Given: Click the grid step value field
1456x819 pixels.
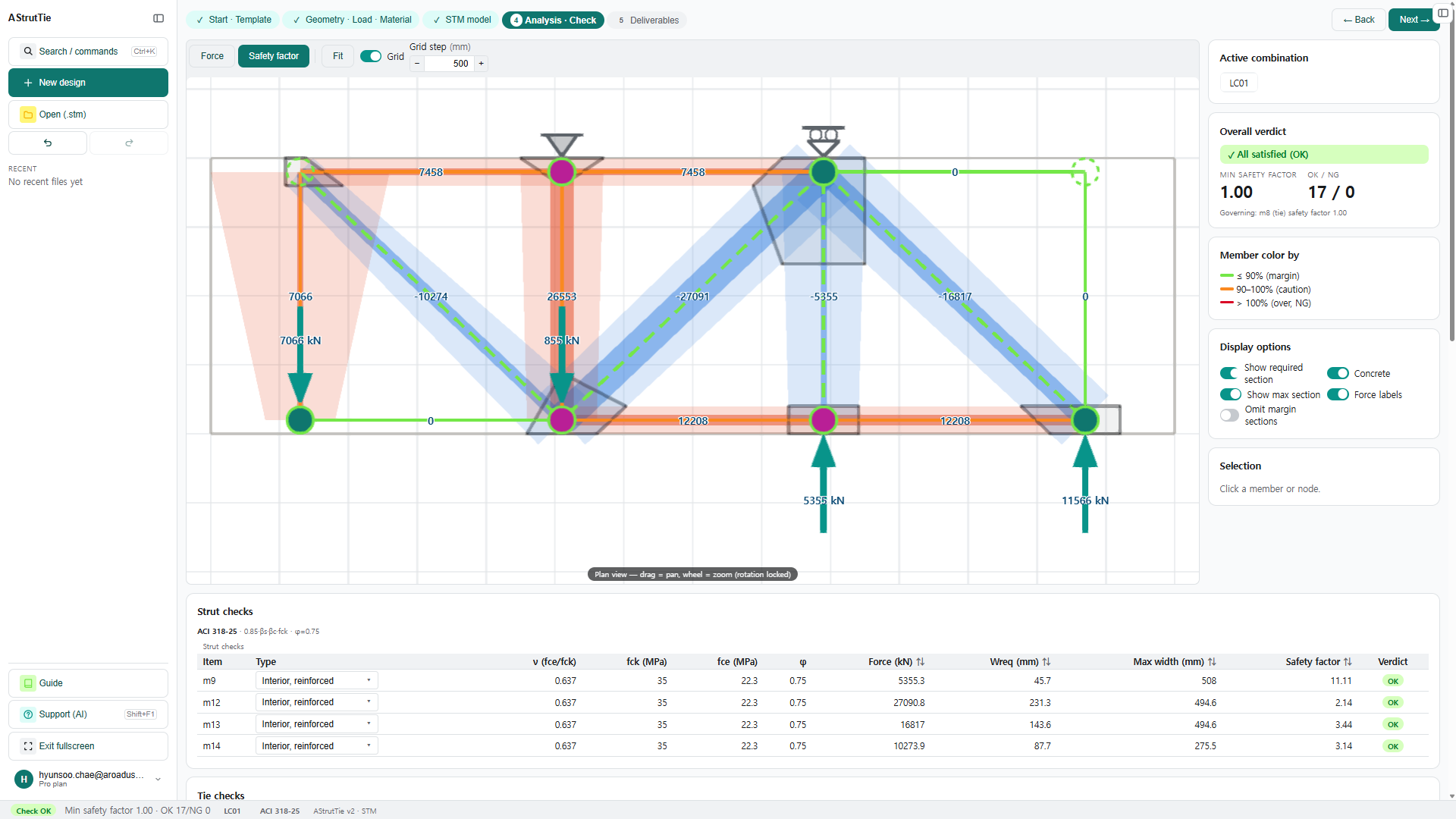Looking at the screenshot, I should point(449,64).
